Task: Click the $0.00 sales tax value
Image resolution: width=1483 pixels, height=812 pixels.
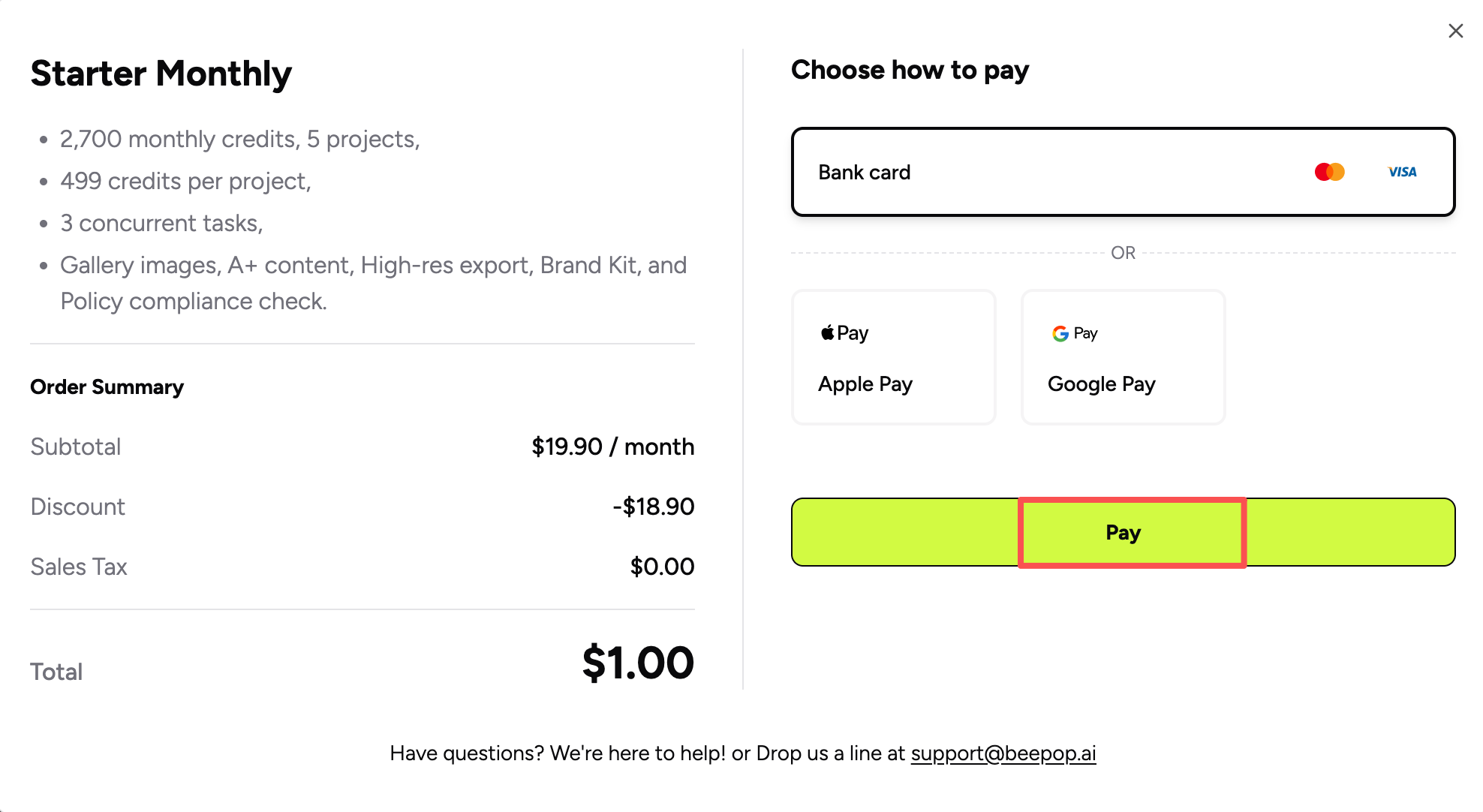Action: (662, 567)
